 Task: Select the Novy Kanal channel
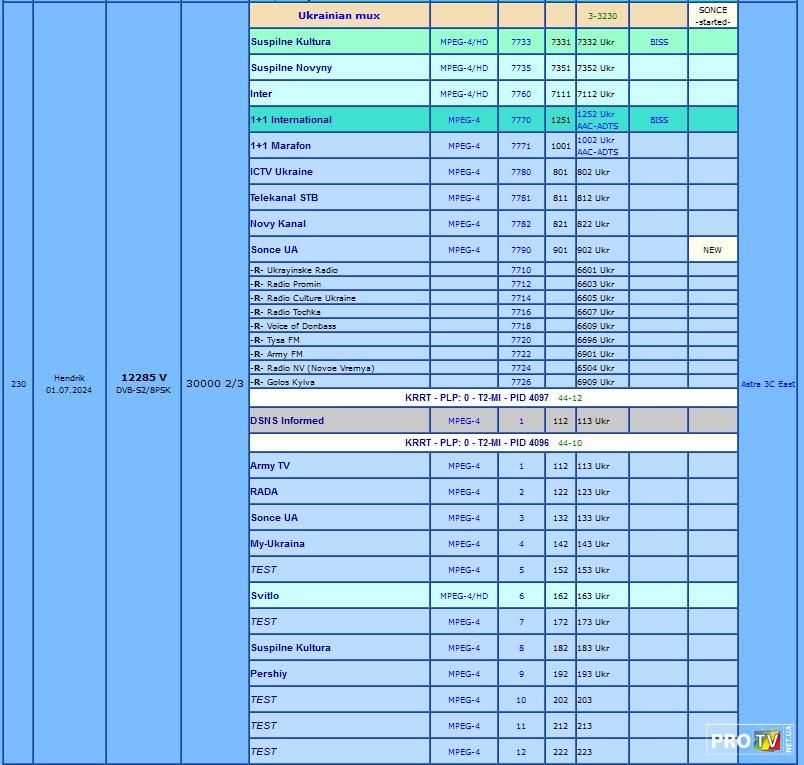point(278,224)
